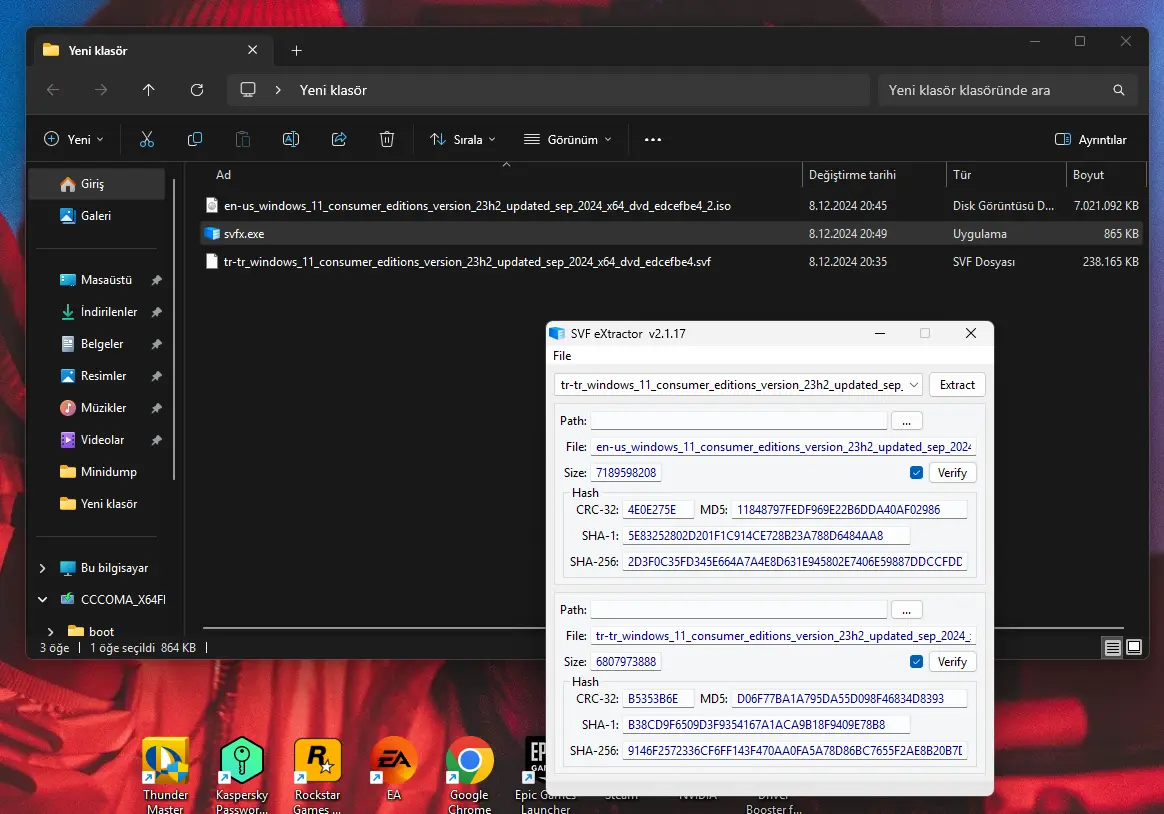Select the Yeni klasör tab title
Viewport: 1164px width, 814px height.
(x=98, y=50)
